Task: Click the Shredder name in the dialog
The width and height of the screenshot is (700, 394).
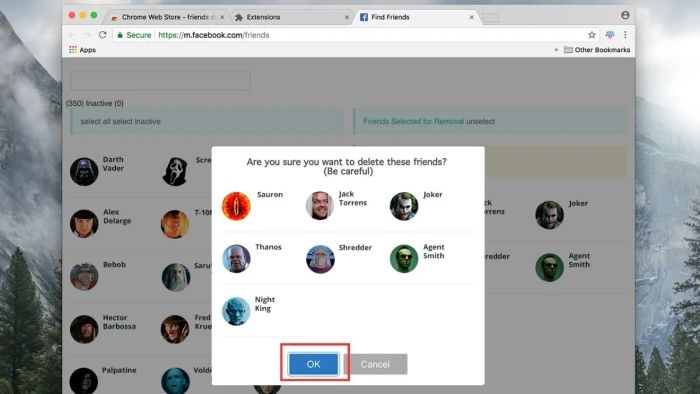Action: pos(355,247)
